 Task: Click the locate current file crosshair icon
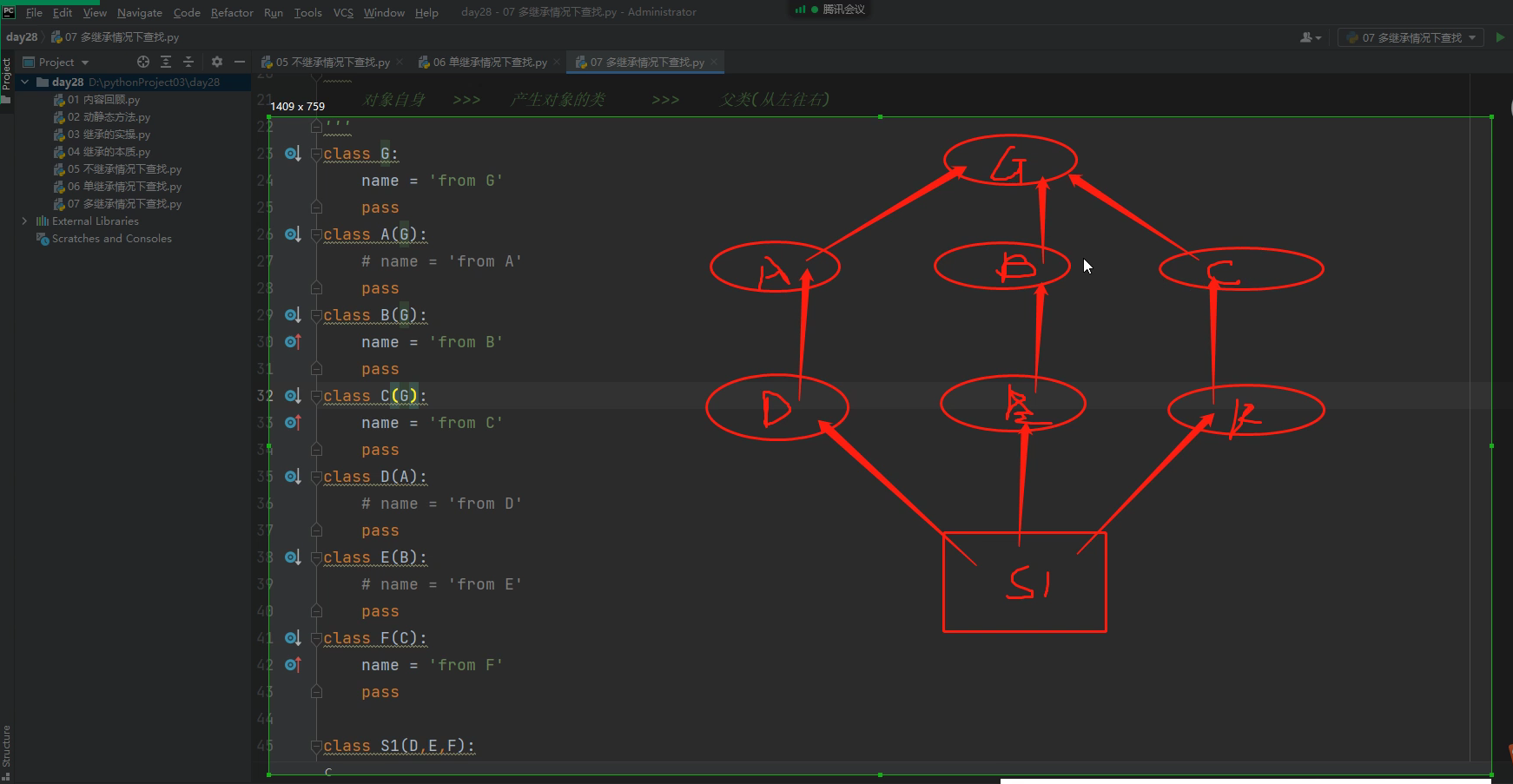pos(143,62)
